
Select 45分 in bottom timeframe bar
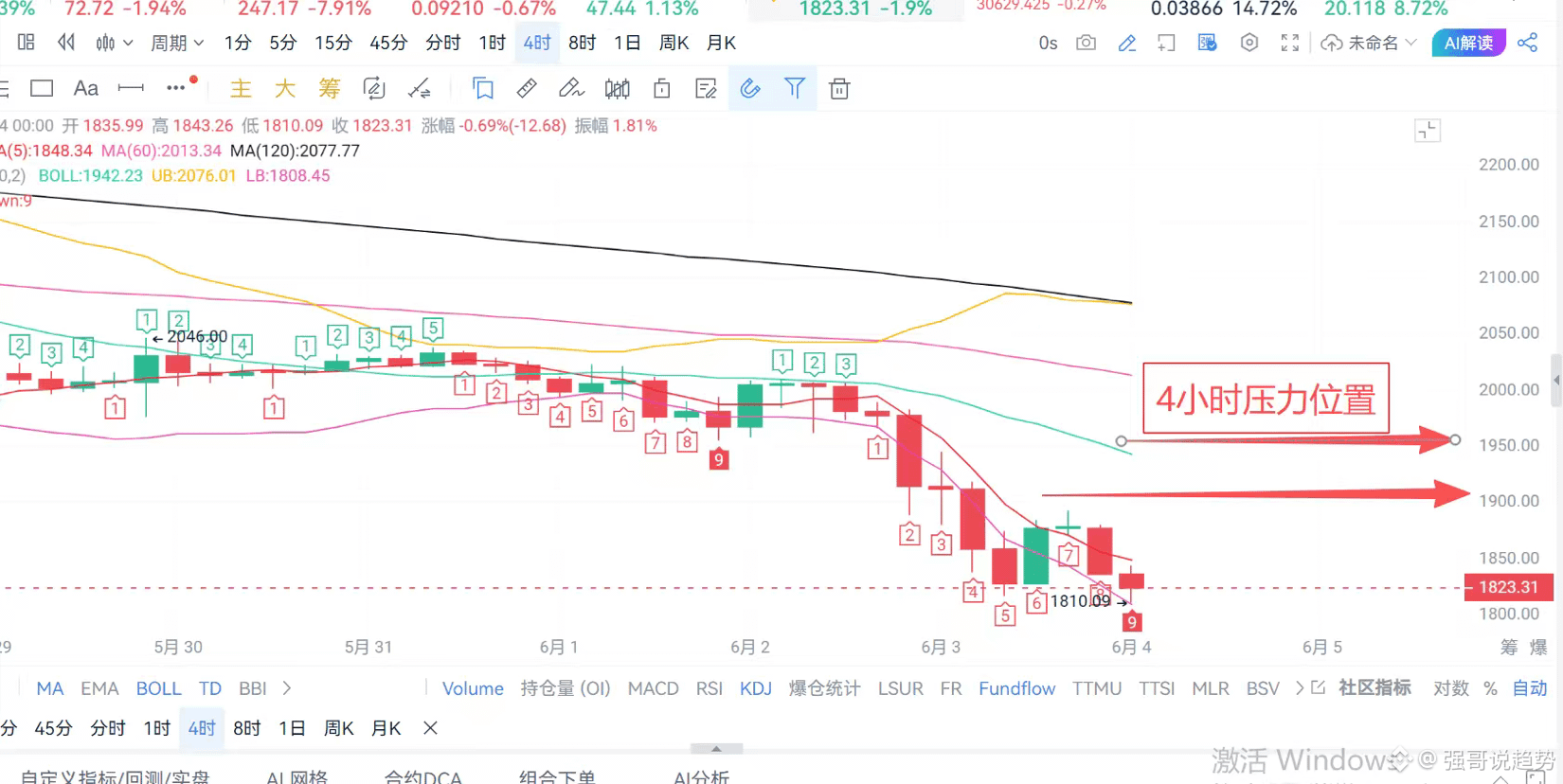53,728
